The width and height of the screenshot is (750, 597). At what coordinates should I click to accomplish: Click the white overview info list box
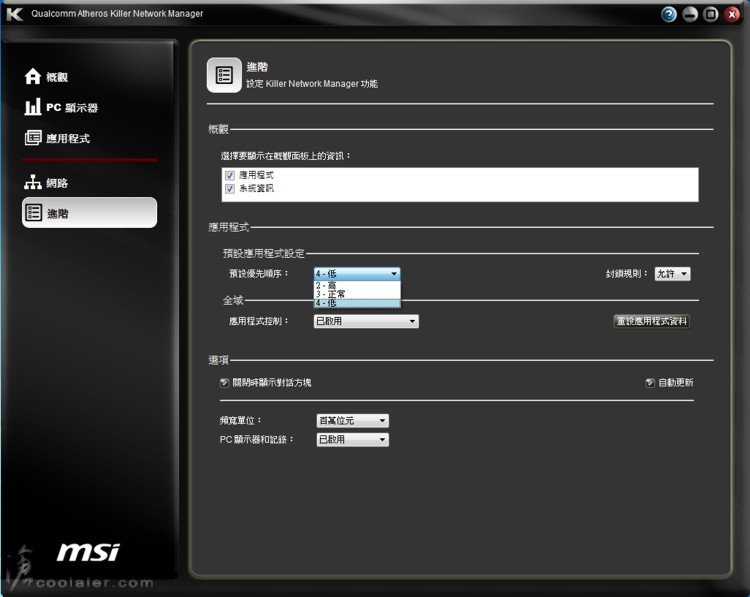pyautogui.click(x=460, y=184)
